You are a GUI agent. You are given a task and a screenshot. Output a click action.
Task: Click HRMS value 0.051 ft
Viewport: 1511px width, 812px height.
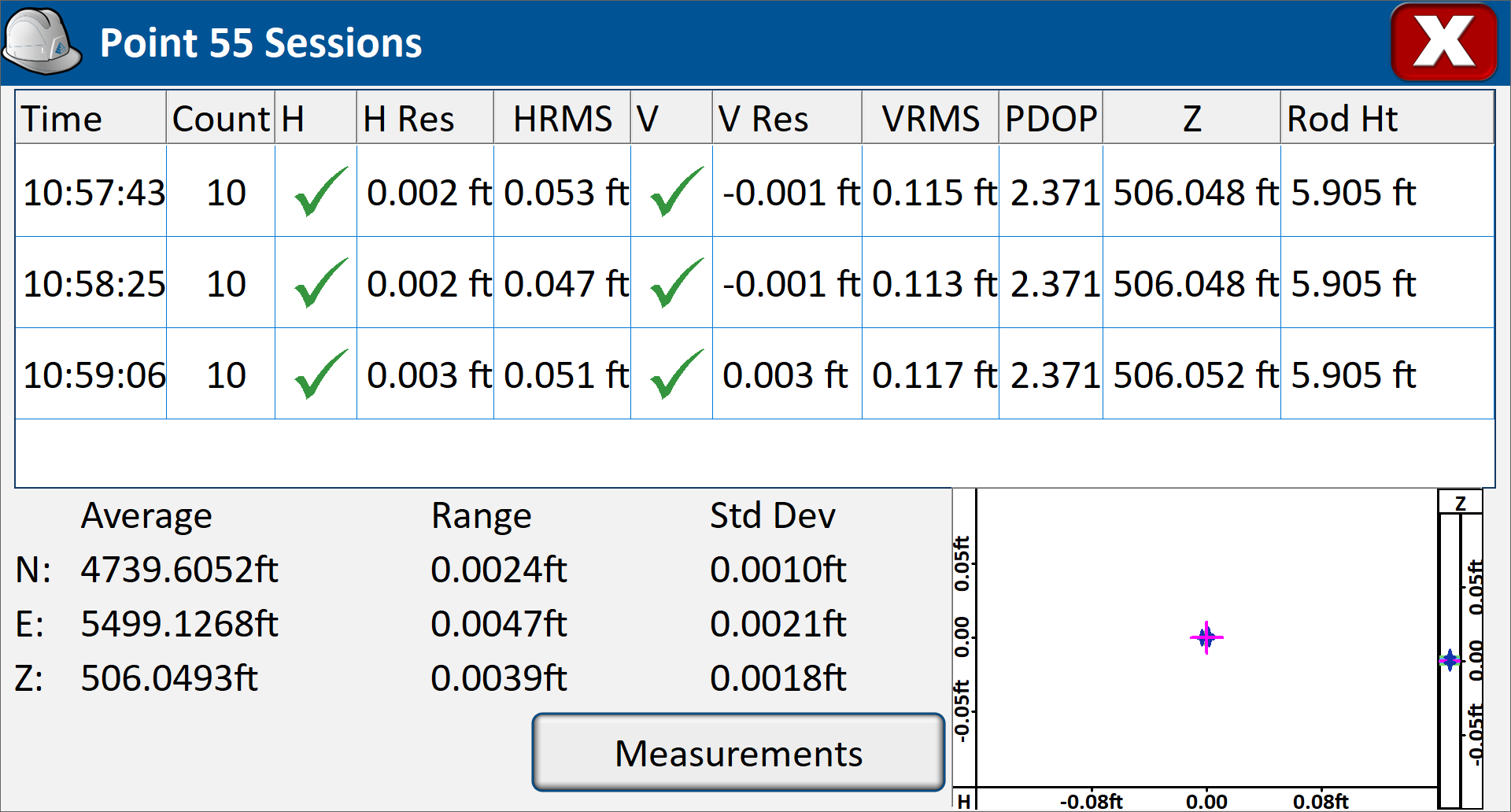tap(567, 375)
